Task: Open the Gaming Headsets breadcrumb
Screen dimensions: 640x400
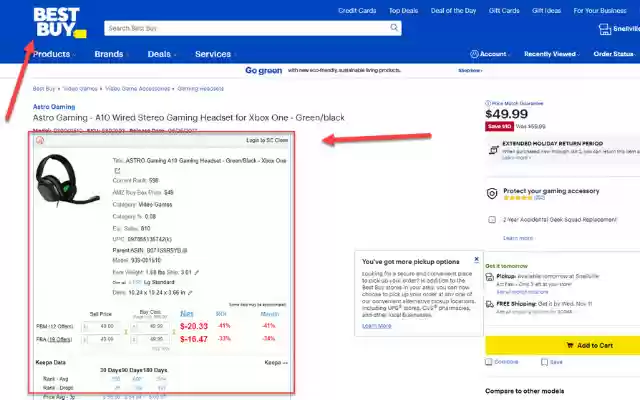Action: pos(200,89)
